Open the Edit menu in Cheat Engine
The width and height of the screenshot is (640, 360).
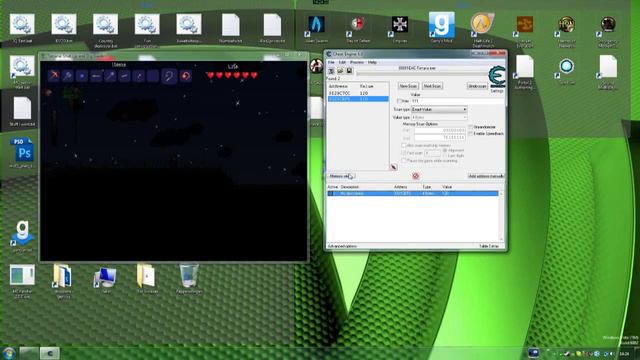(342, 62)
